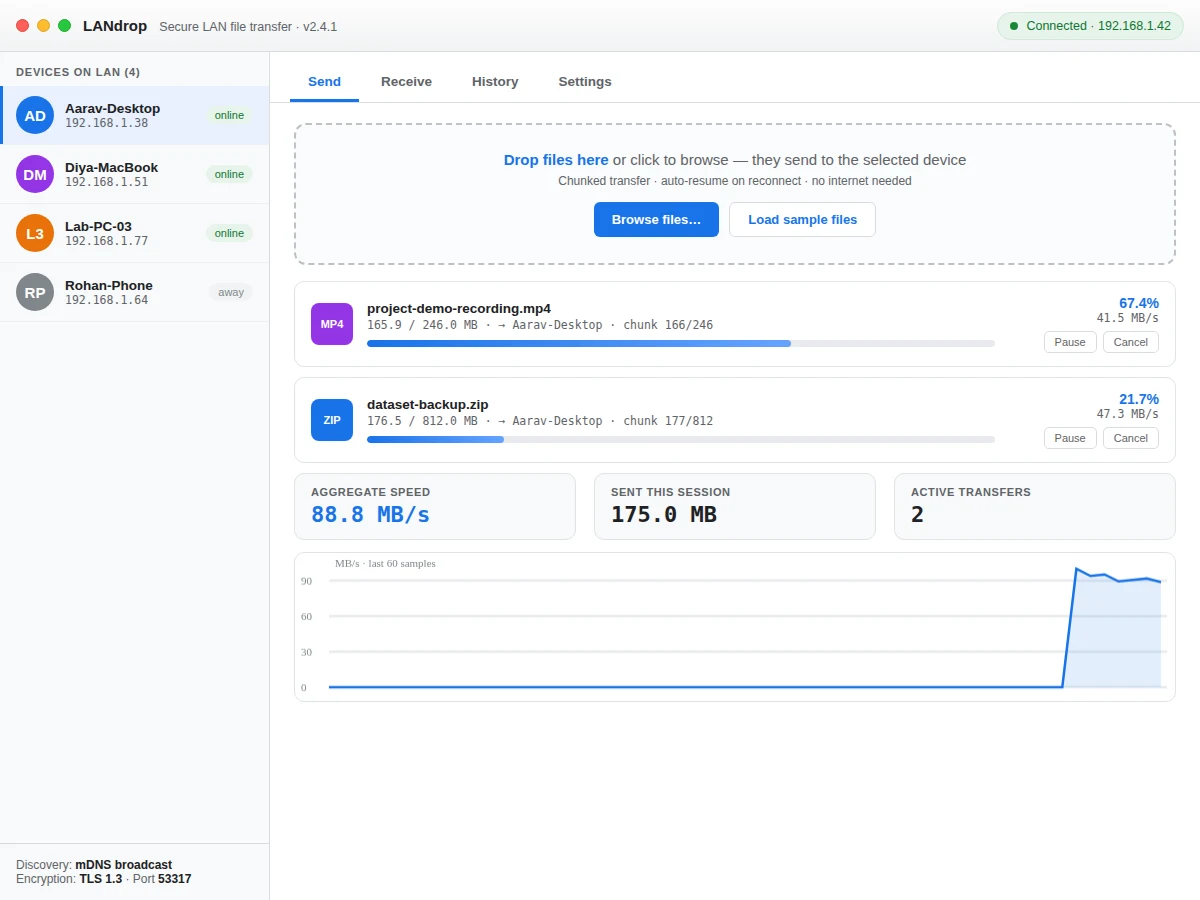Image resolution: width=1200 pixels, height=900 pixels.
Task: Select the Lab-PC-03 device name
Action: pos(98,226)
